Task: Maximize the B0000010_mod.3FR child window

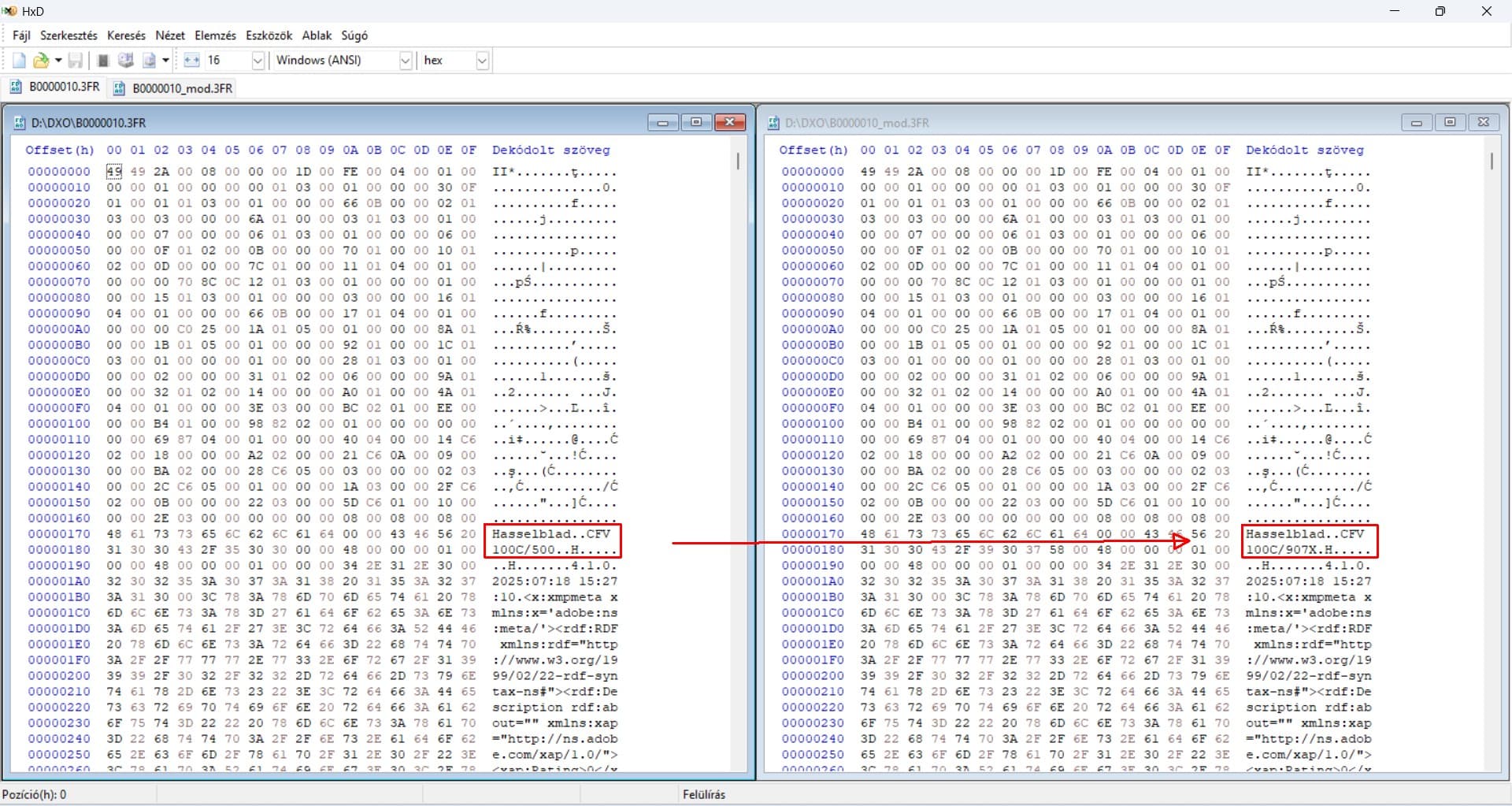Action: [1450, 122]
